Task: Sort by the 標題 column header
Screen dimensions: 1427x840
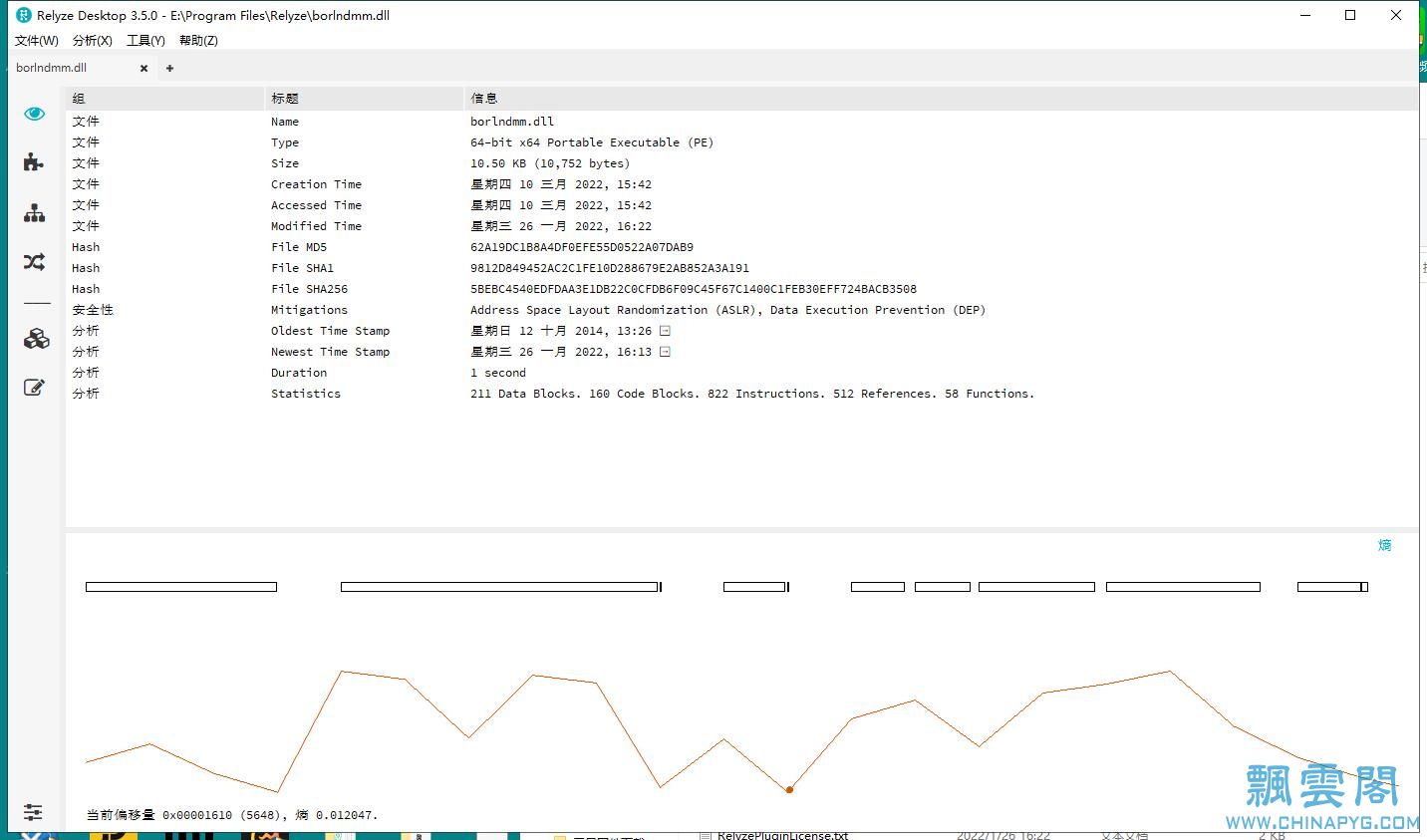Action: 364,99
